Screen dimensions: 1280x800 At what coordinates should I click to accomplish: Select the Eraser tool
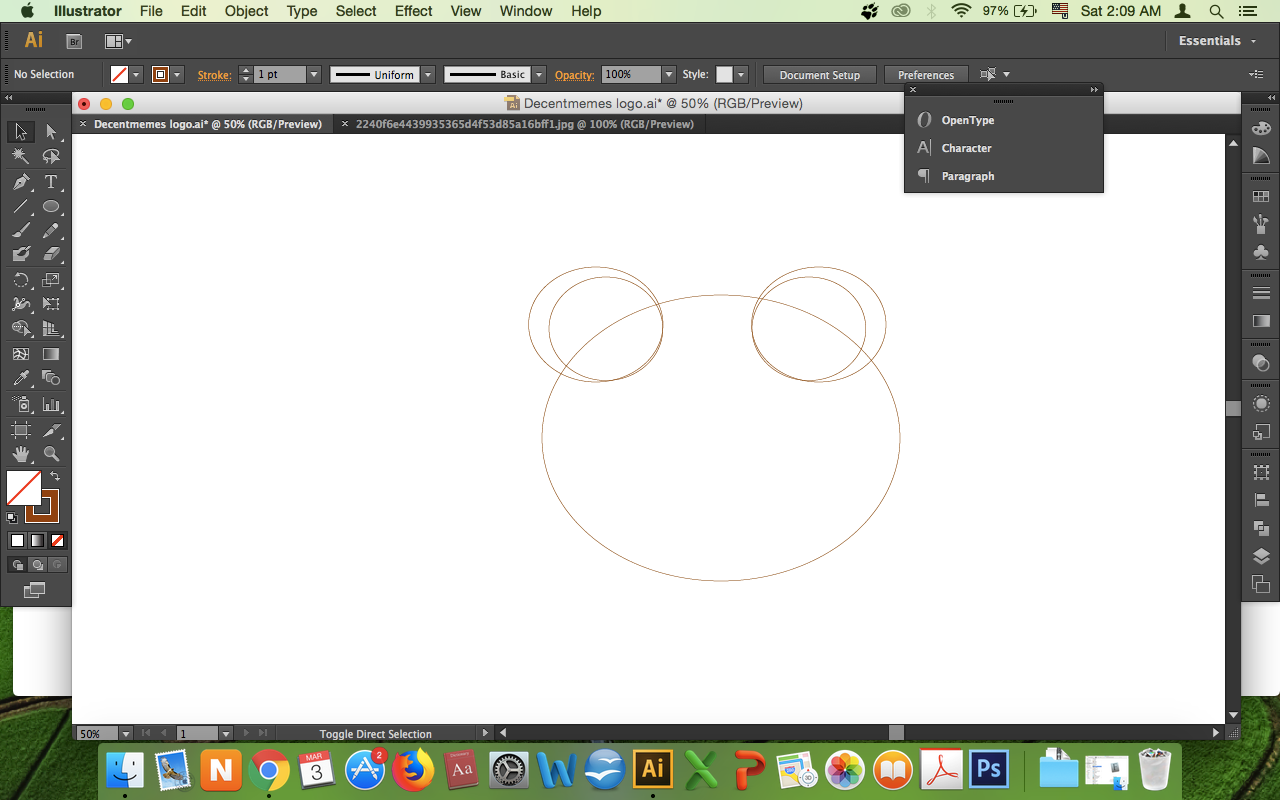click(51, 254)
